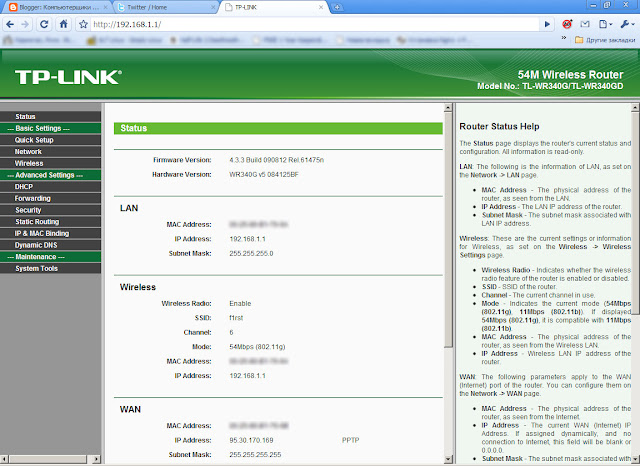Close the Twitter / Home tab
Image resolution: width=640 pixels, height=466 pixels.
[x=213, y=7]
